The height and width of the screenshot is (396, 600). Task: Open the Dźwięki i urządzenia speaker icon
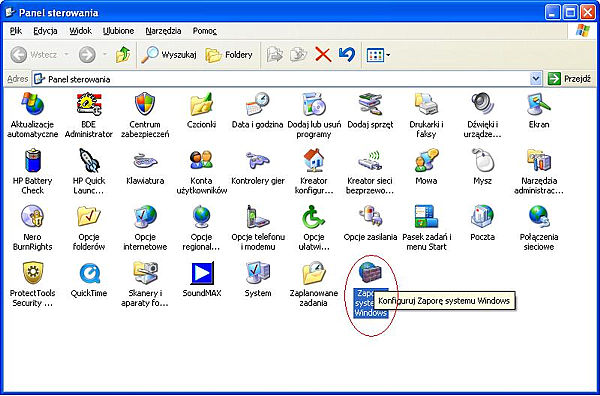(482, 104)
